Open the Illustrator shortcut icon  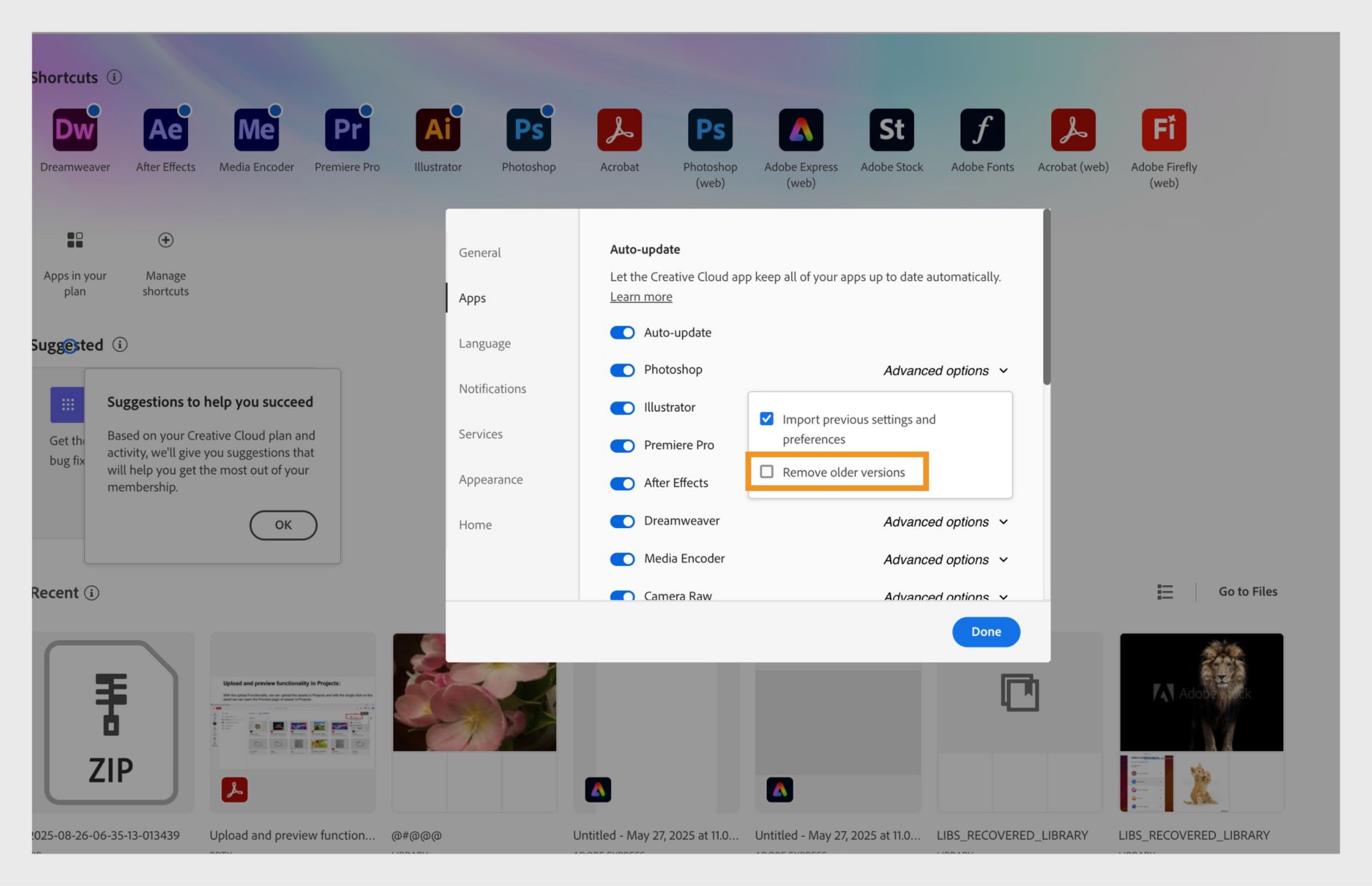pyautogui.click(x=437, y=130)
